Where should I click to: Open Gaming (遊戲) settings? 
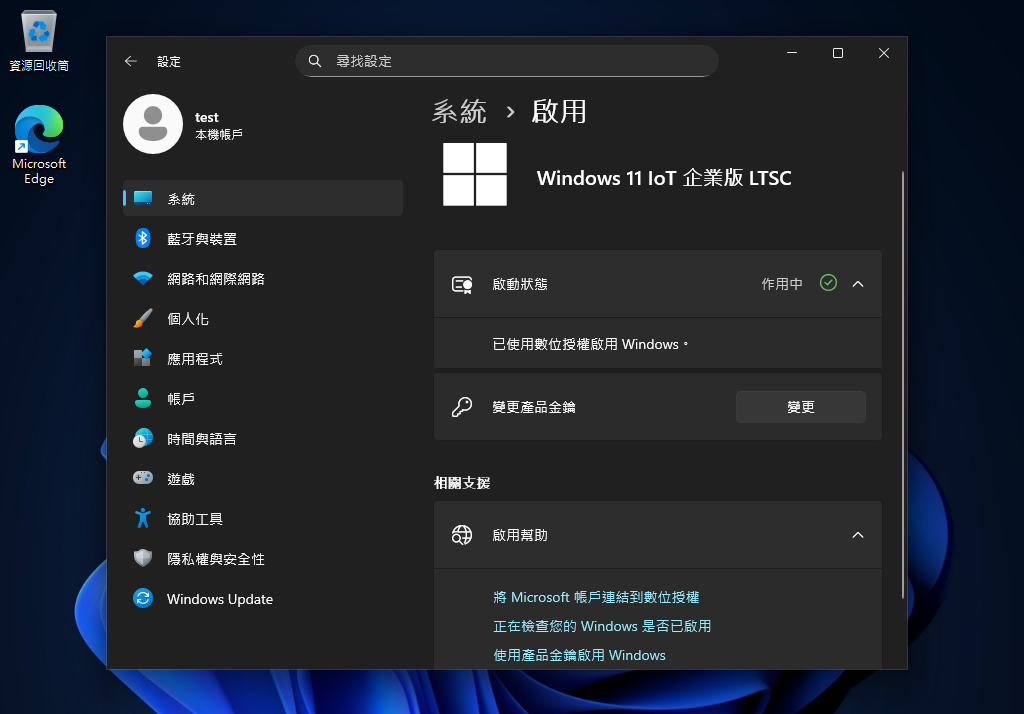pos(181,479)
